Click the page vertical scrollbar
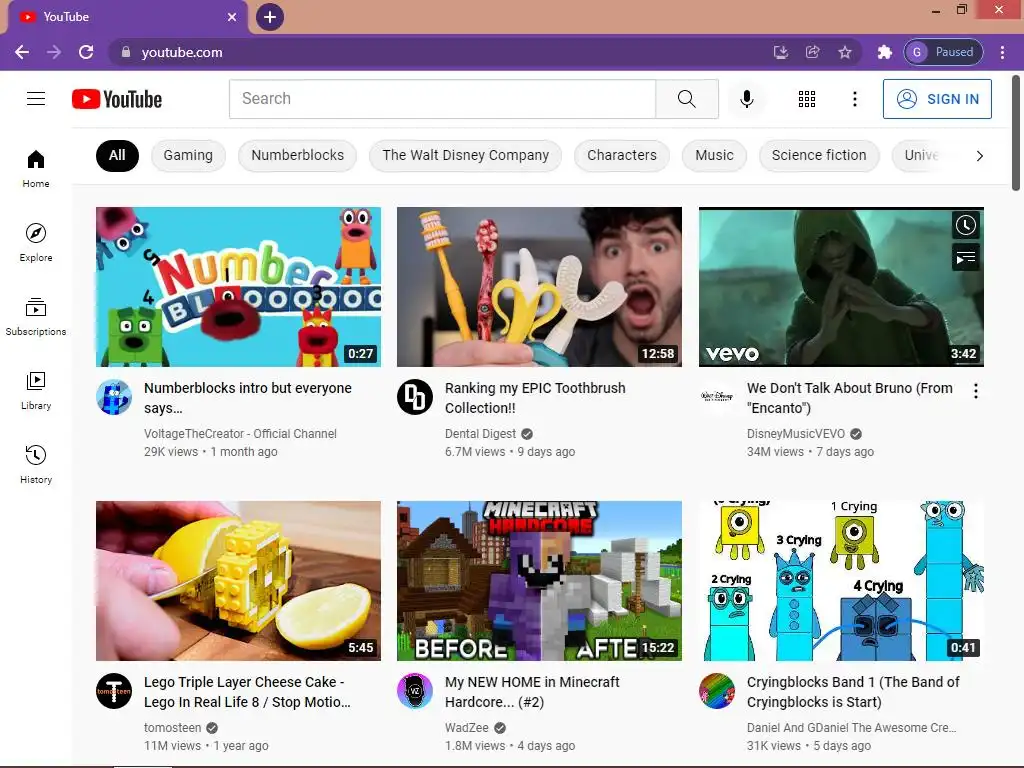This screenshot has width=1024, height=768. tap(1016, 133)
